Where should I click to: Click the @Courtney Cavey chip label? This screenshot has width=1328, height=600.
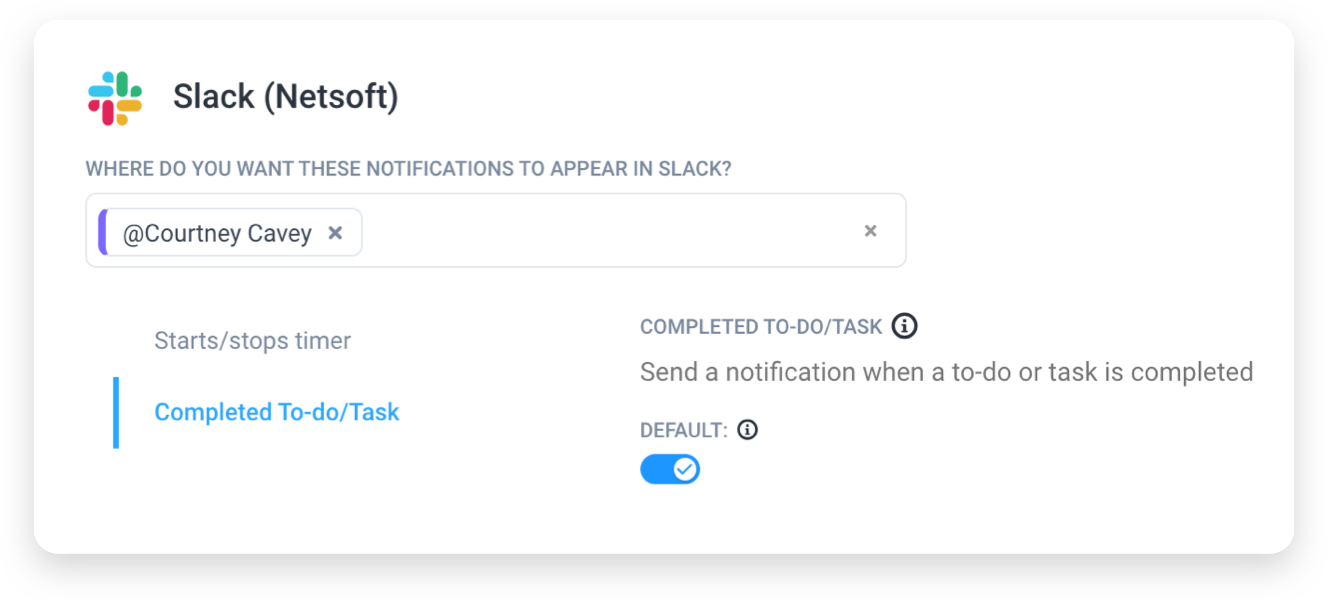click(215, 231)
